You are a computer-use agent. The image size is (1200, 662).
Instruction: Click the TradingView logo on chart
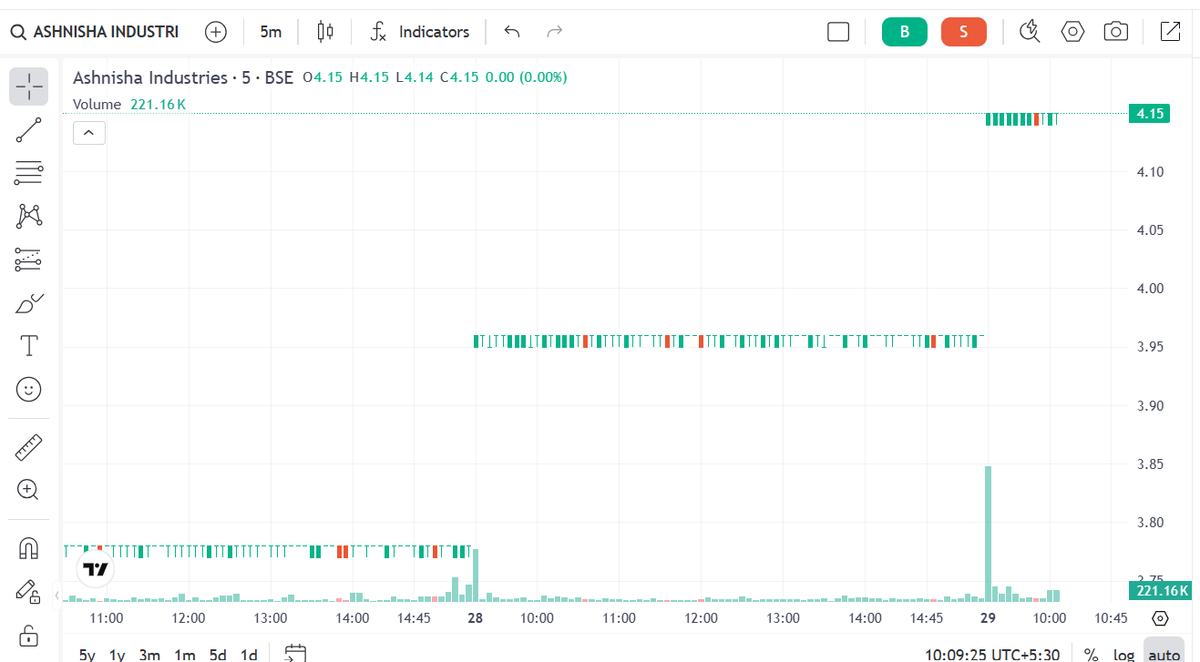tap(96, 570)
